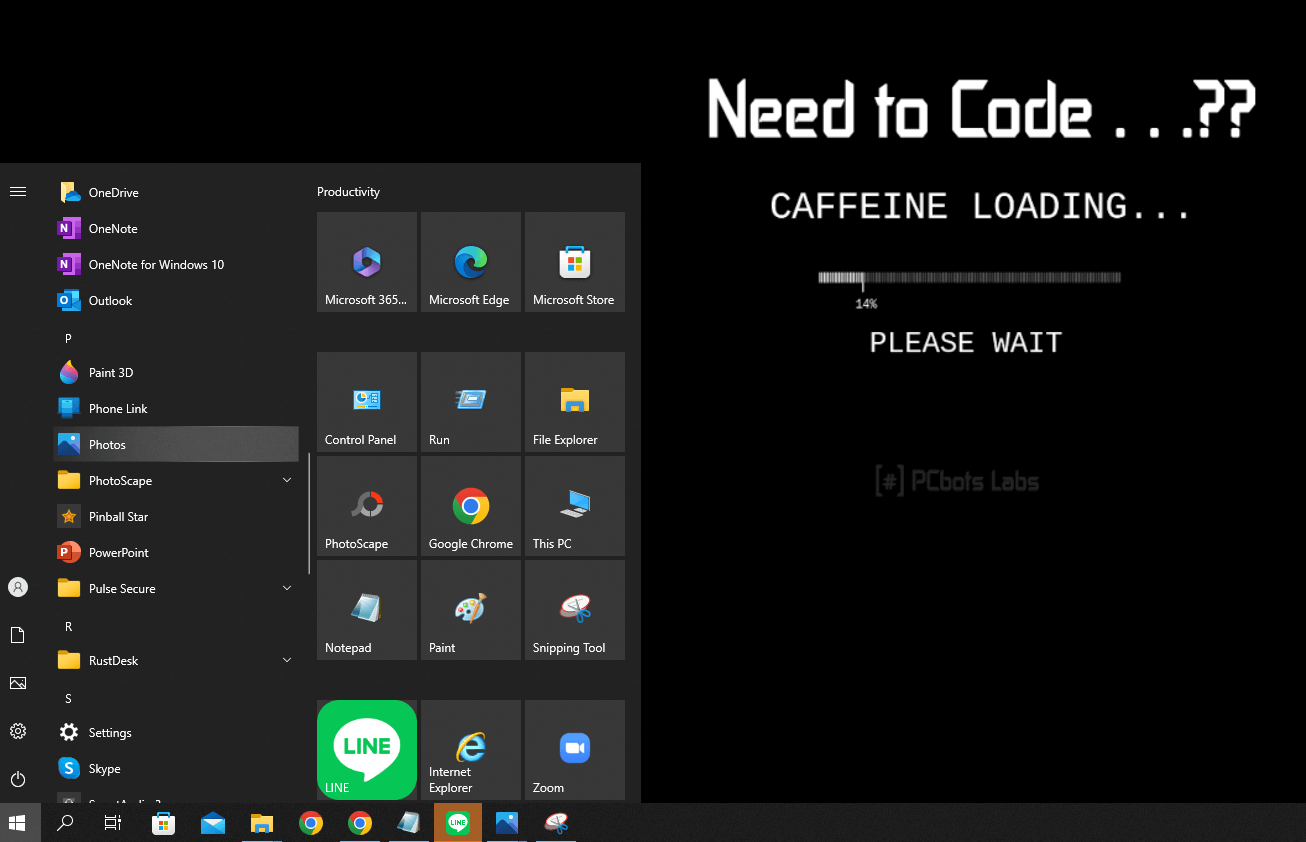
Task: Click the taskbar Search icon
Action: (65, 823)
